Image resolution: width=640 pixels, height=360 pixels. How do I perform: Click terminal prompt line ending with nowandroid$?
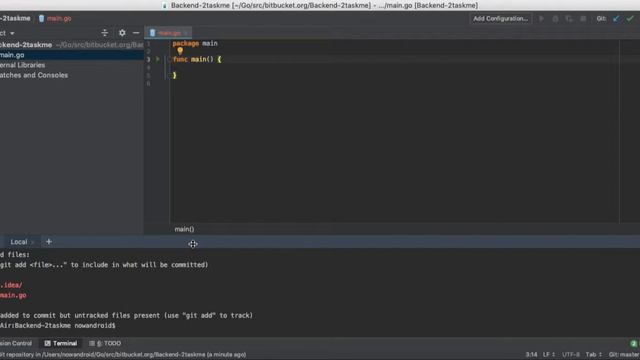click(x=58, y=325)
